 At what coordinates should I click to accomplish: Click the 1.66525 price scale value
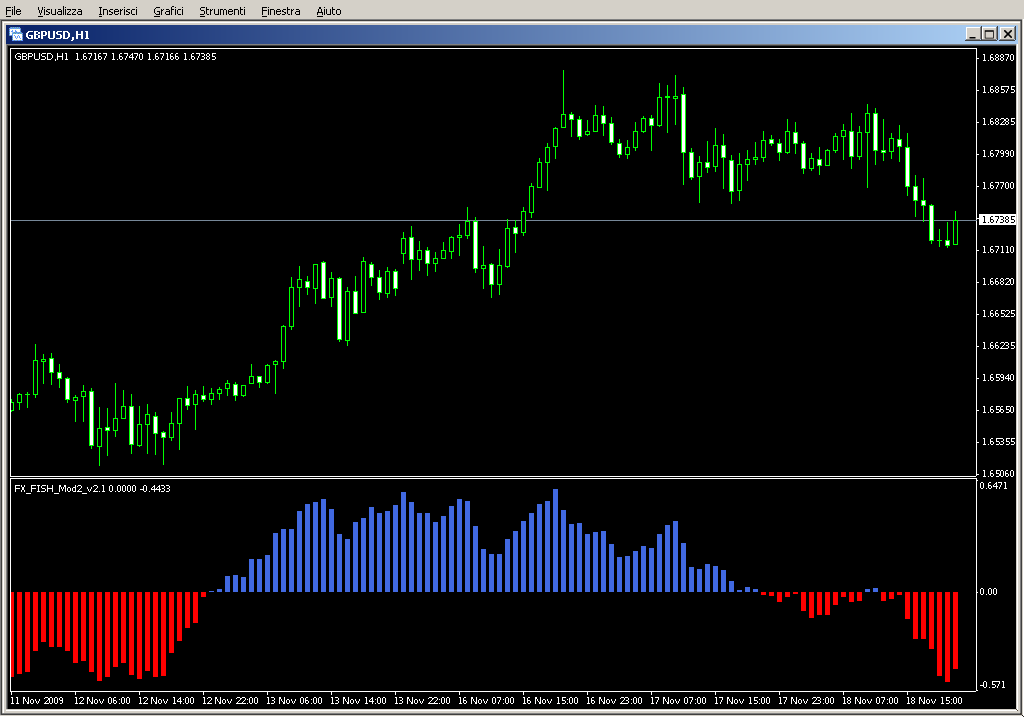[x=999, y=313]
